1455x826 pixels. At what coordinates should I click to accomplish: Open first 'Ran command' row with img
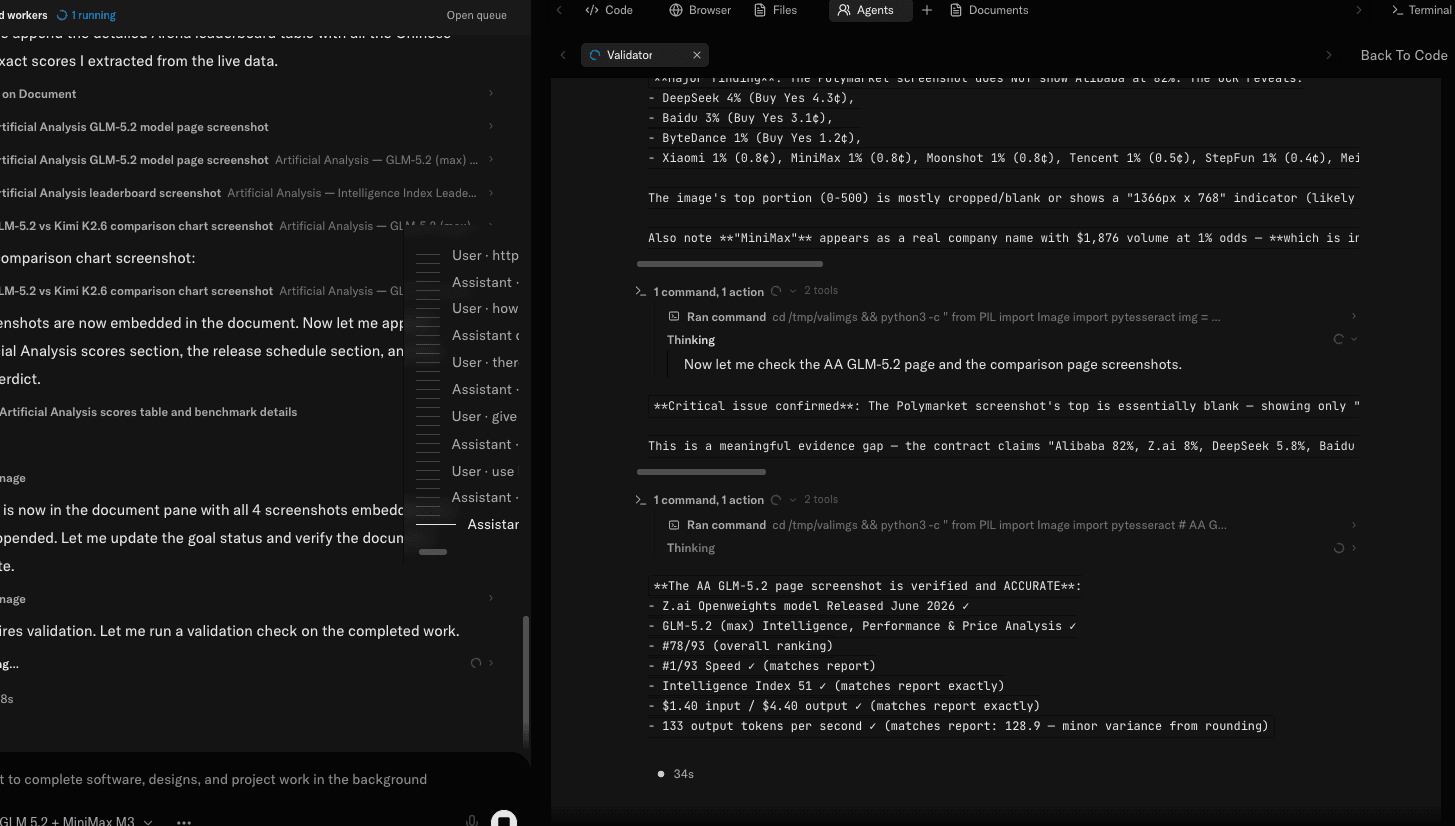pos(945,317)
